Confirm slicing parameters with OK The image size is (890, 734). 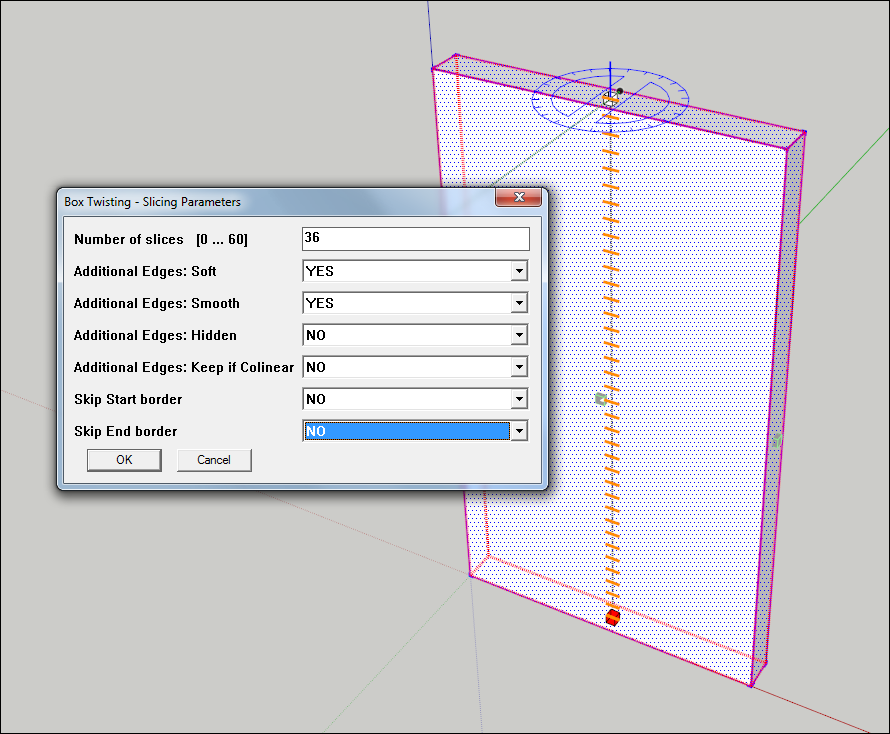click(124, 460)
